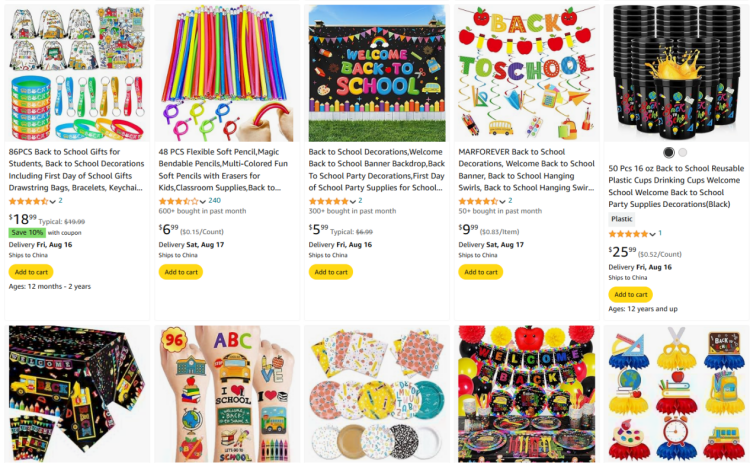The width and height of the screenshot is (750, 463).
Task: Open the honeycomb centerpieces product image
Action: tap(677, 394)
